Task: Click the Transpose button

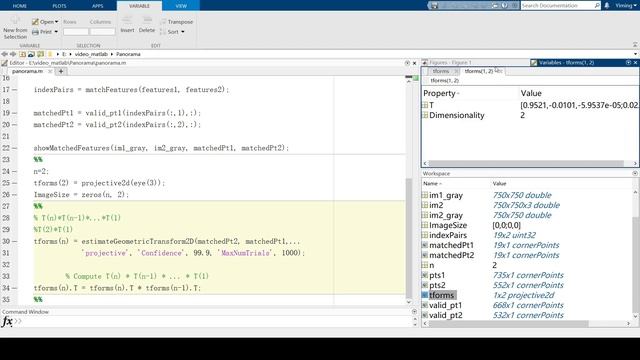Action: (x=177, y=22)
